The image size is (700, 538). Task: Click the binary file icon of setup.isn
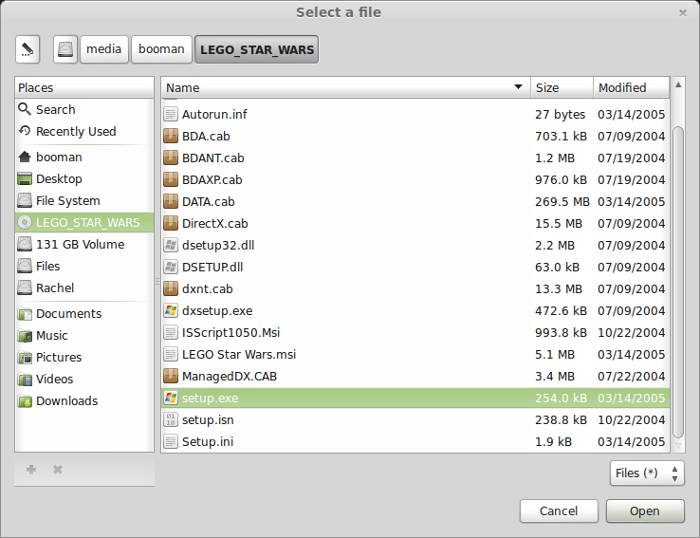pyautogui.click(x=171, y=419)
